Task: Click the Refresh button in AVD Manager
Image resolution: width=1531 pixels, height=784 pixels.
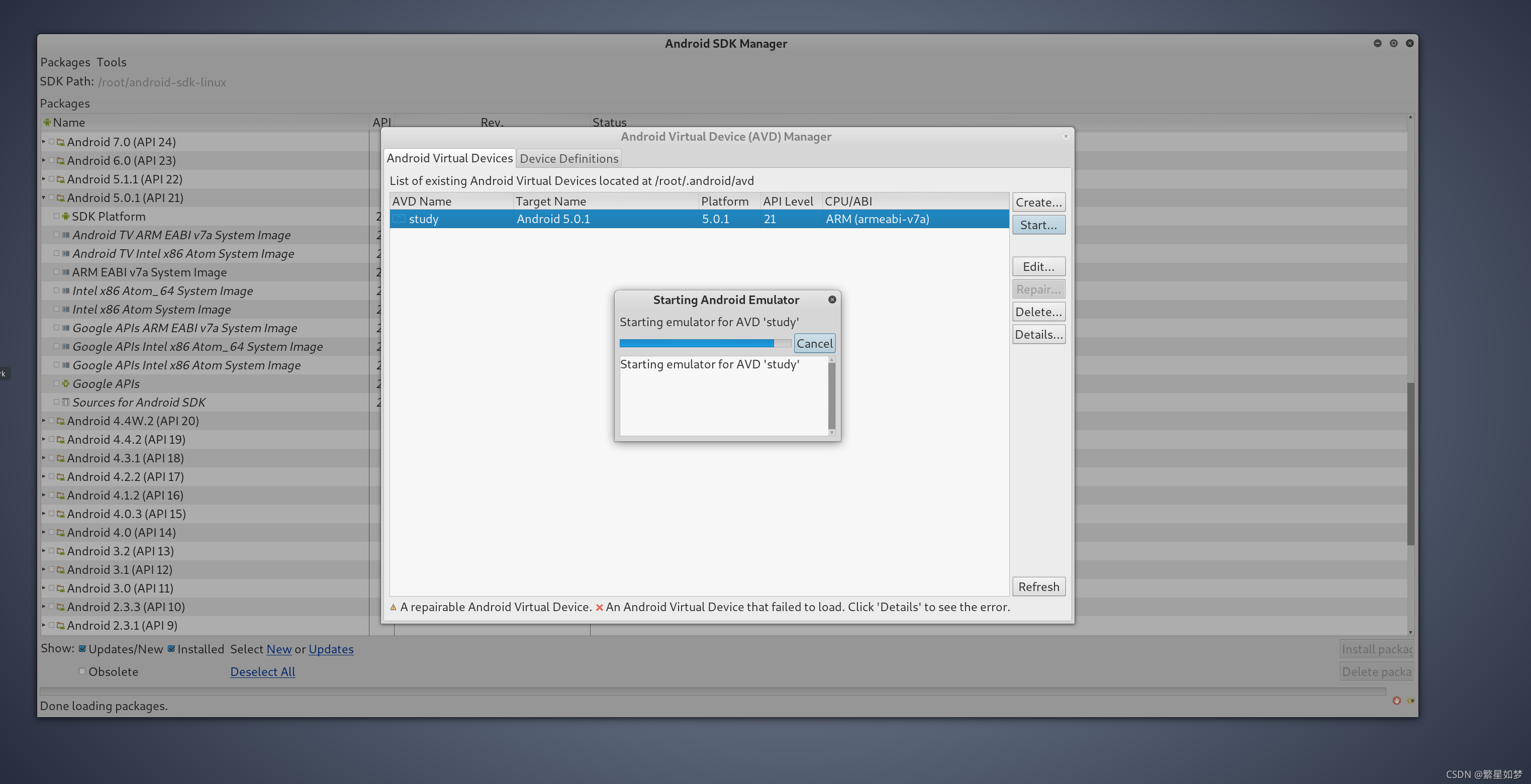Action: click(x=1038, y=586)
